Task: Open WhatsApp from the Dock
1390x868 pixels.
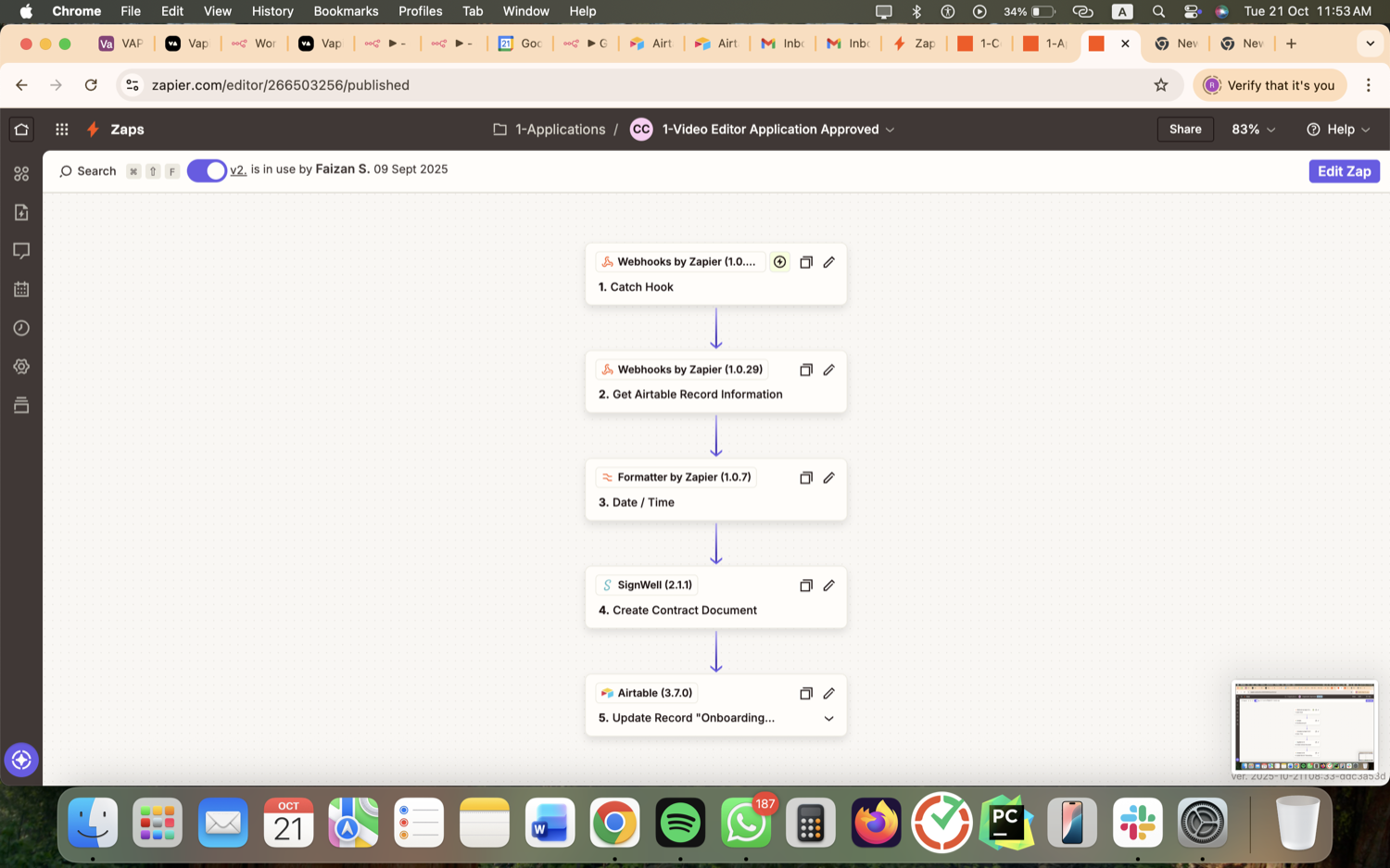Action: click(x=746, y=823)
